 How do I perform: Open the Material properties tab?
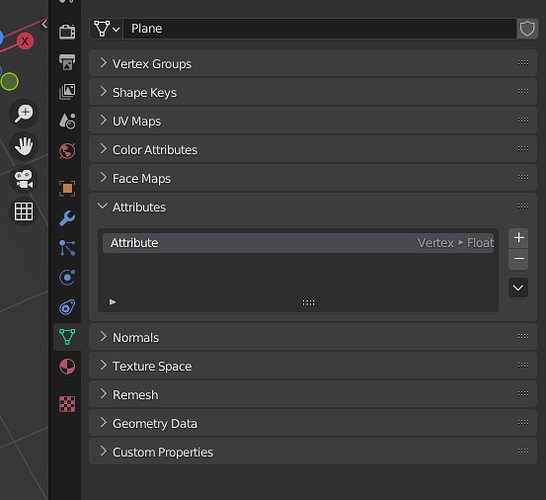(67, 366)
